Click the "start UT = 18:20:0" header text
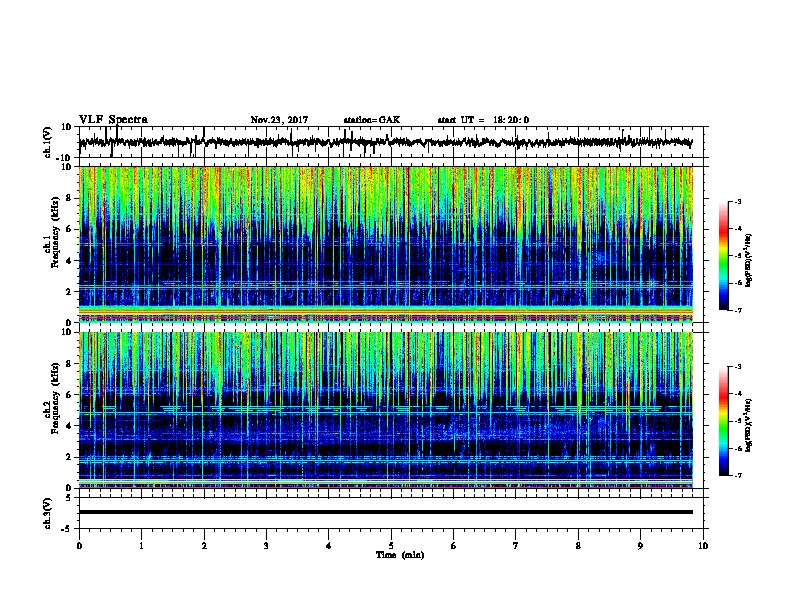 [x=483, y=120]
